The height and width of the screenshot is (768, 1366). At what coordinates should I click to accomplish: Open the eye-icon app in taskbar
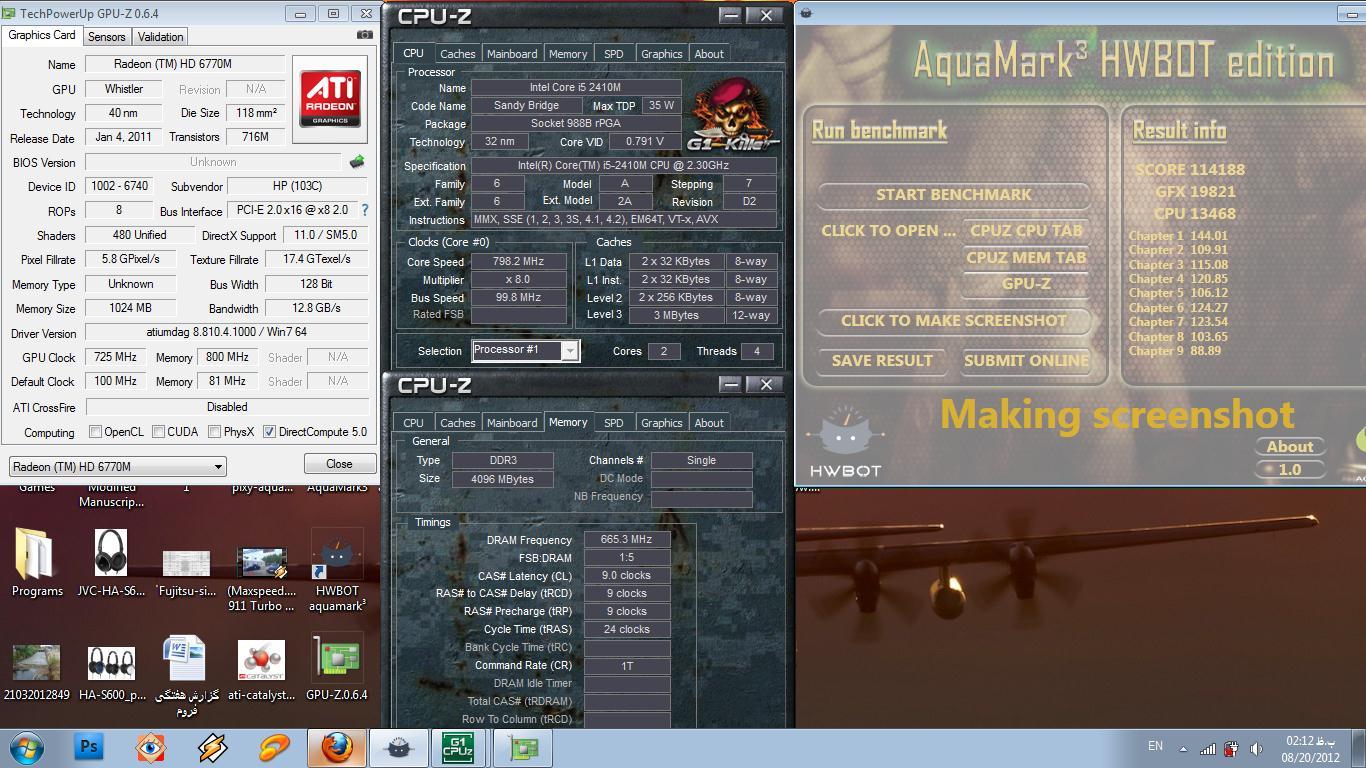click(x=150, y=746)
